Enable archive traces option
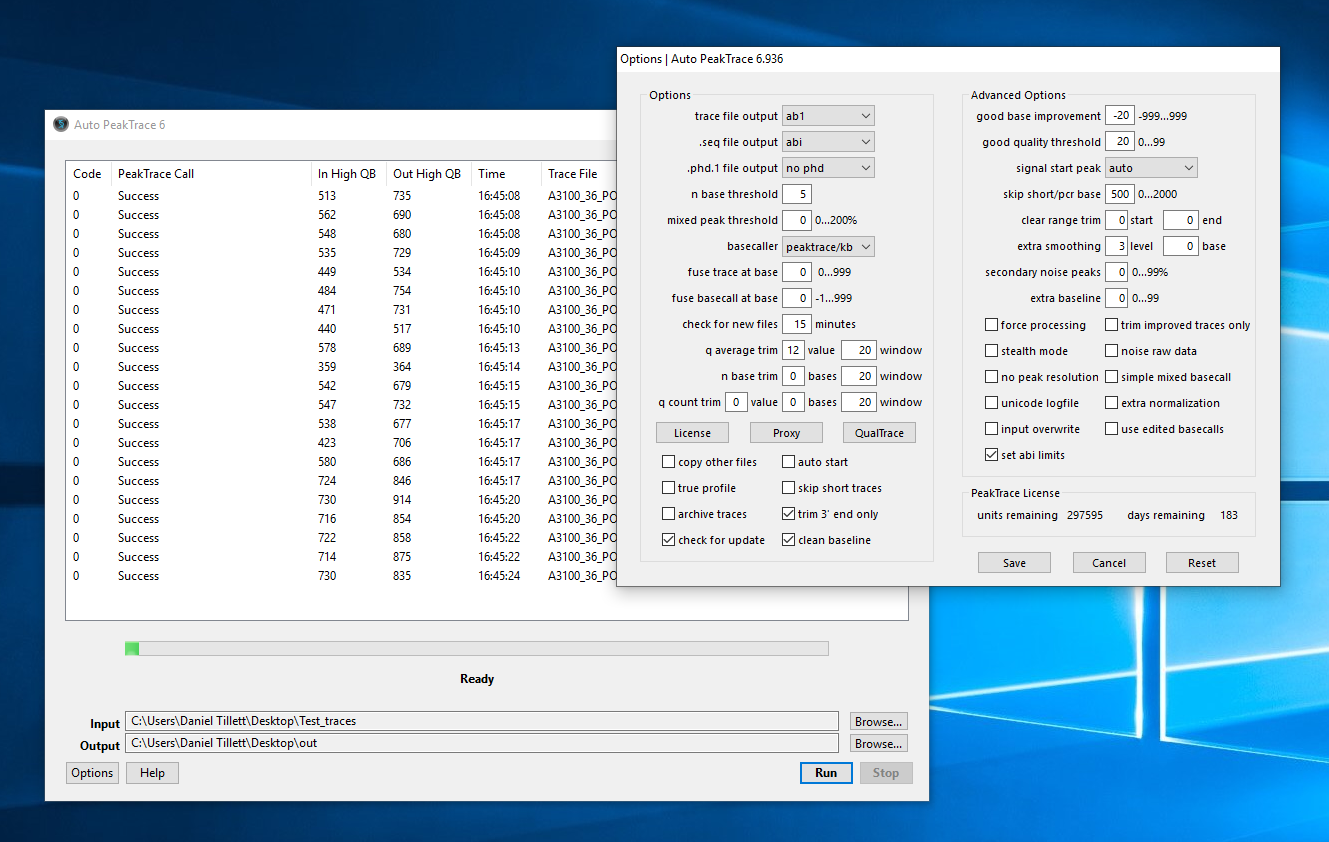Viewport: 1329px width, 842px height. point(668,514)
